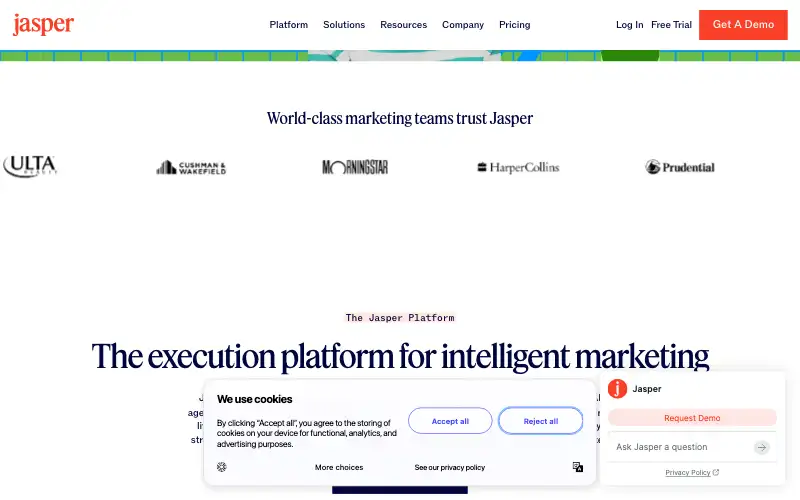Click Request Demo in chat widget

click(692, 418)
